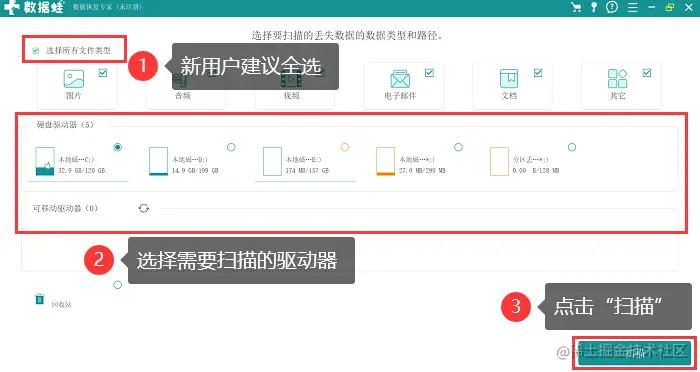
Task: Click the 27.0 MB/299 MB drive icon
Action: point(385,161)
